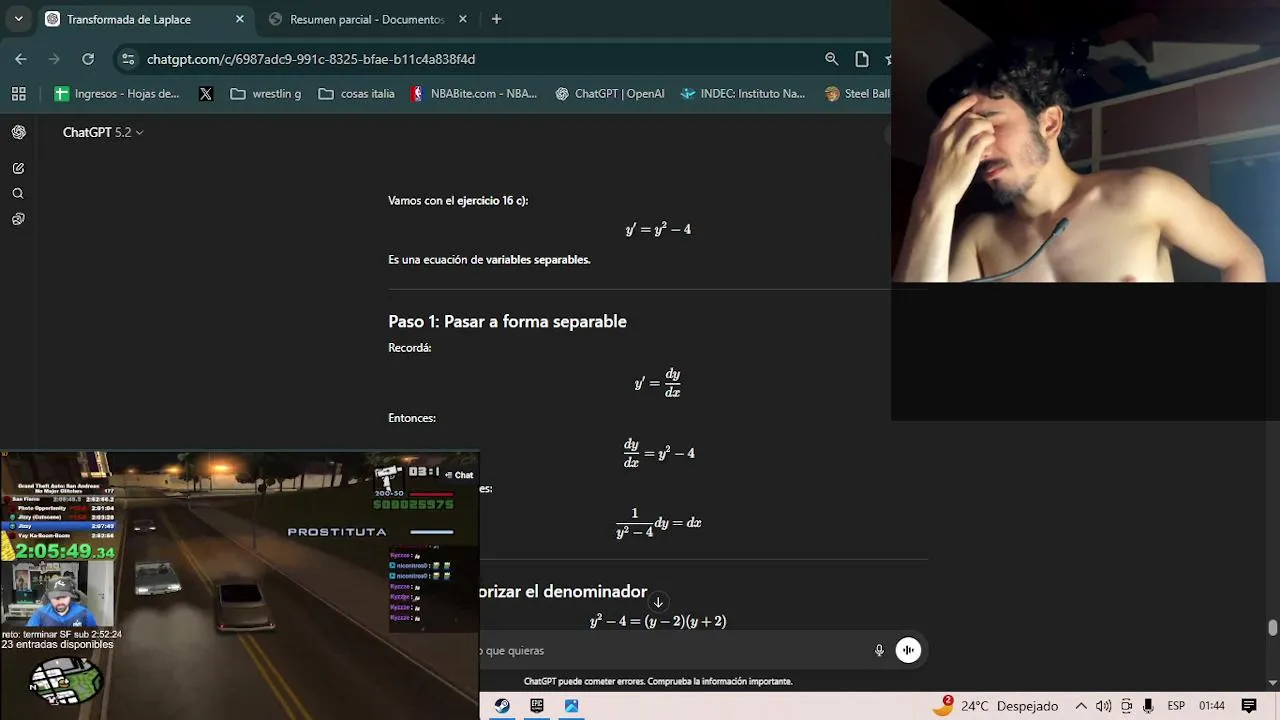The width and height of the screenshot is (1280, 720).
Task: Start a new chat from sidebar
Action: 18,168
